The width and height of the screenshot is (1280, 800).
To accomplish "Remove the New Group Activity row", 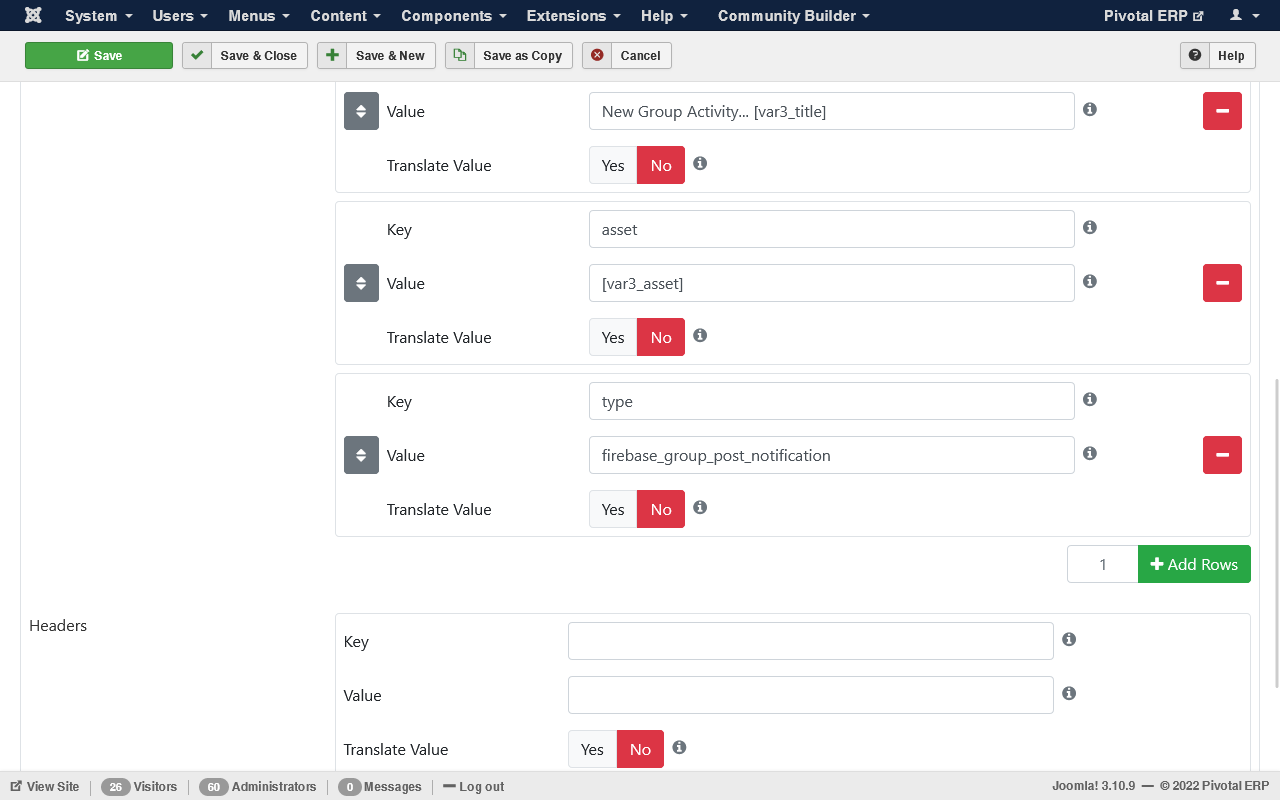I will click(x=1222, y=111).
